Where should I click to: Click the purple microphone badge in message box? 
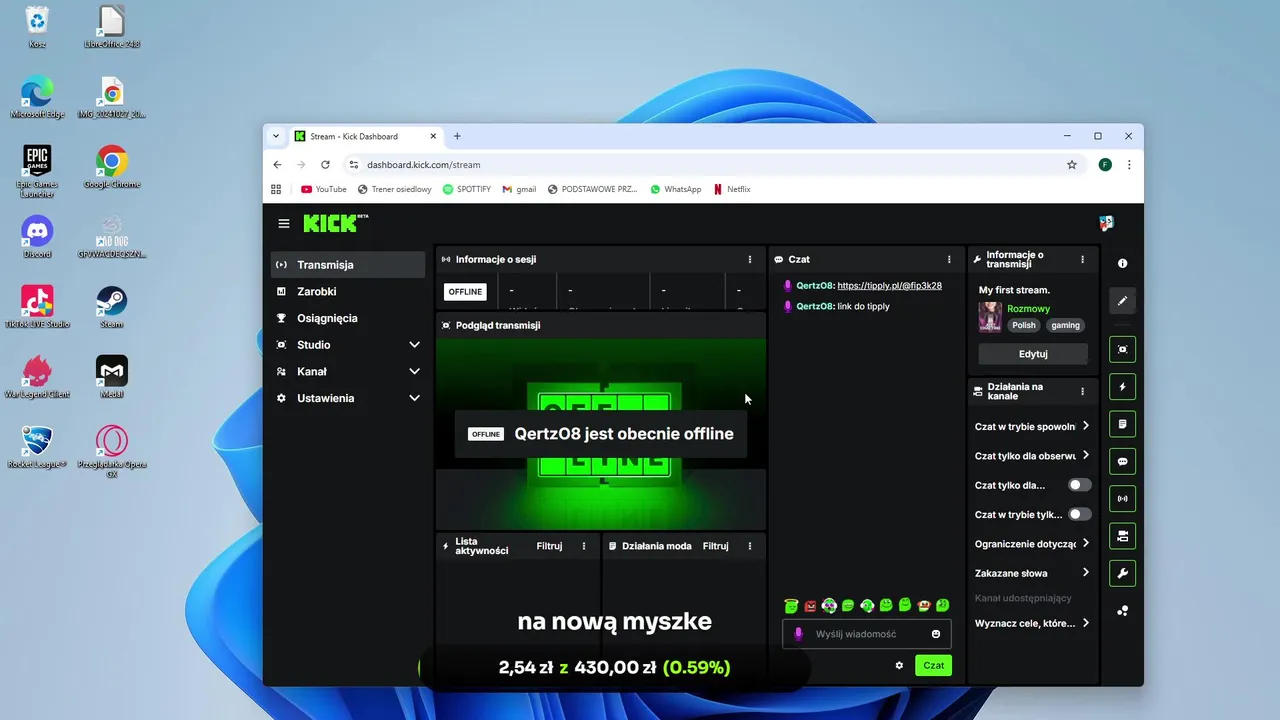pos(798,634)
